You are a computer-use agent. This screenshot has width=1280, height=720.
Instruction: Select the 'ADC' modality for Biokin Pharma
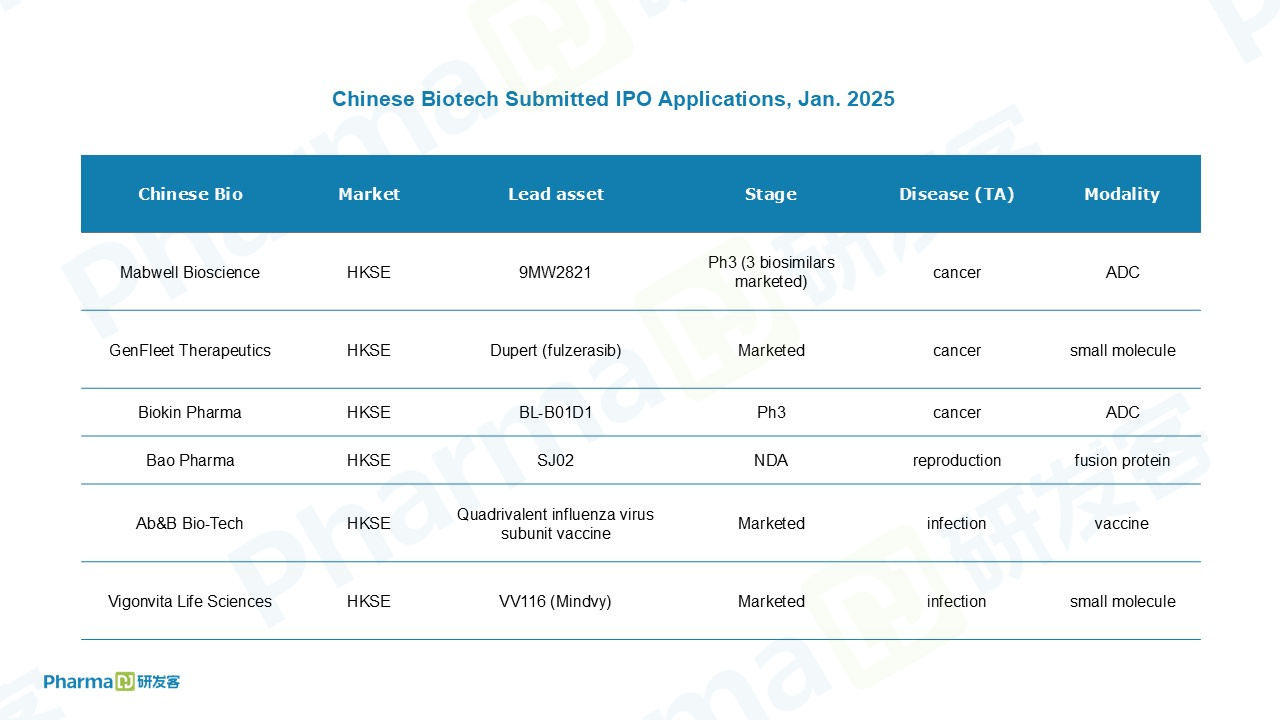coord(1122,412)
